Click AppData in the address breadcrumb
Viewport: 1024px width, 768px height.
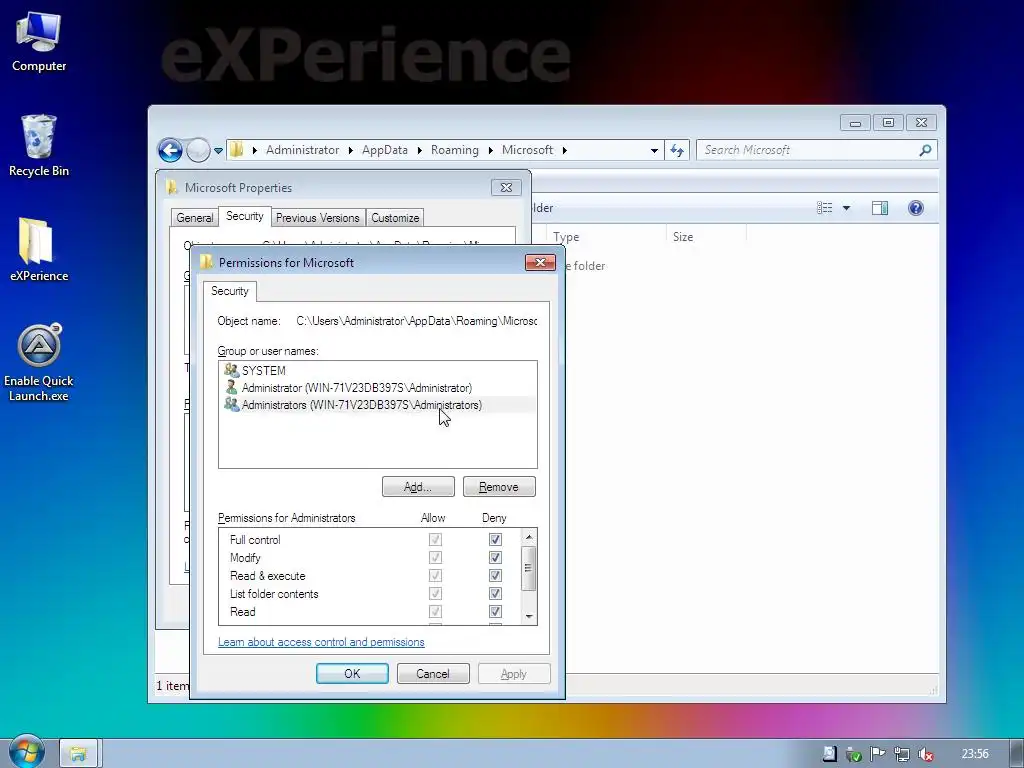pos(385,150)
